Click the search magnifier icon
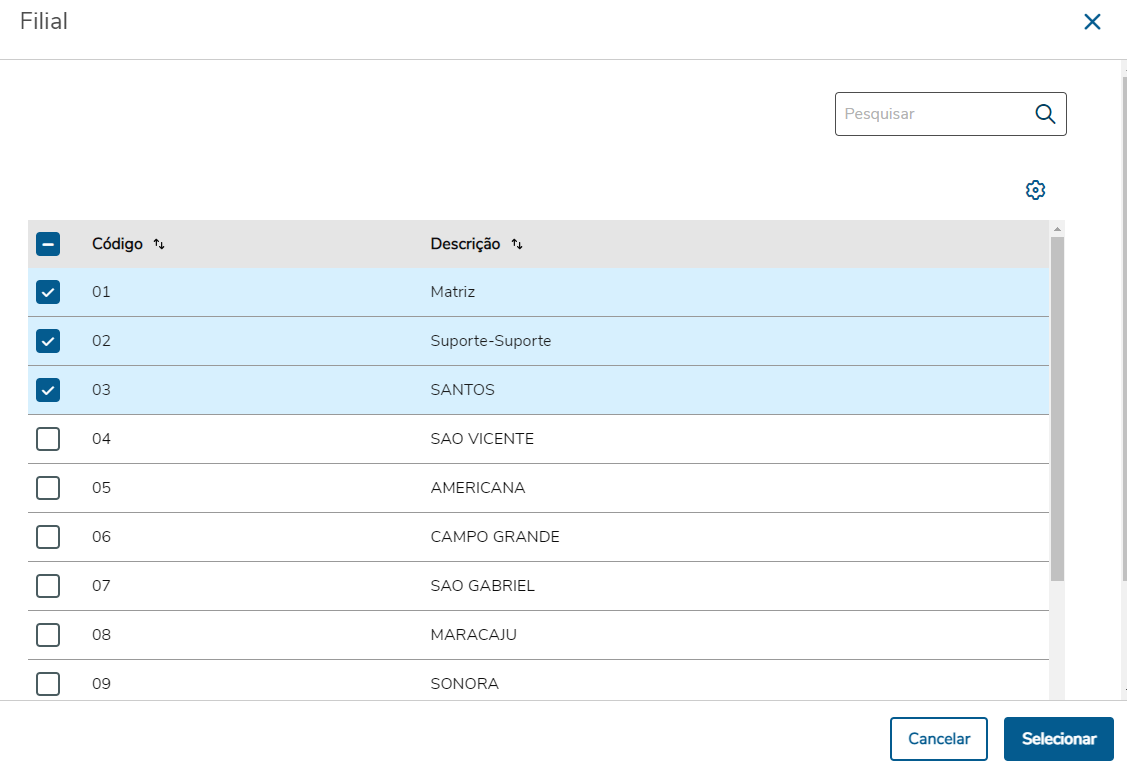Screen dimensions: 1127x774 (1045, 114)
